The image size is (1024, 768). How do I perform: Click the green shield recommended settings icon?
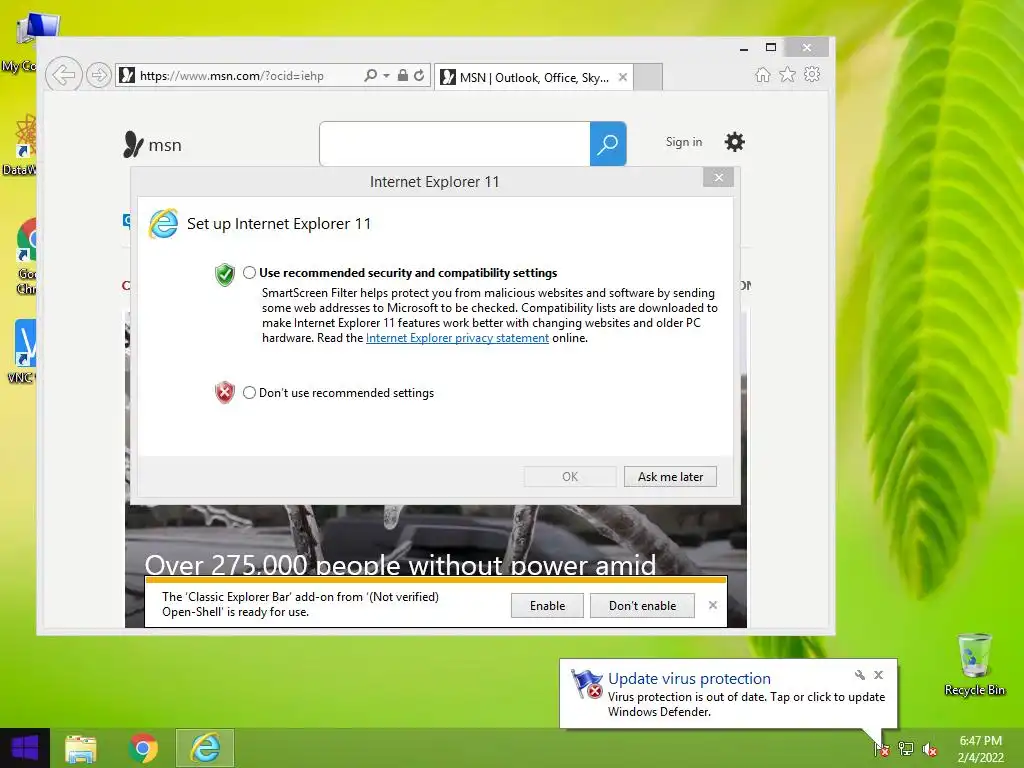click(225, 274)
